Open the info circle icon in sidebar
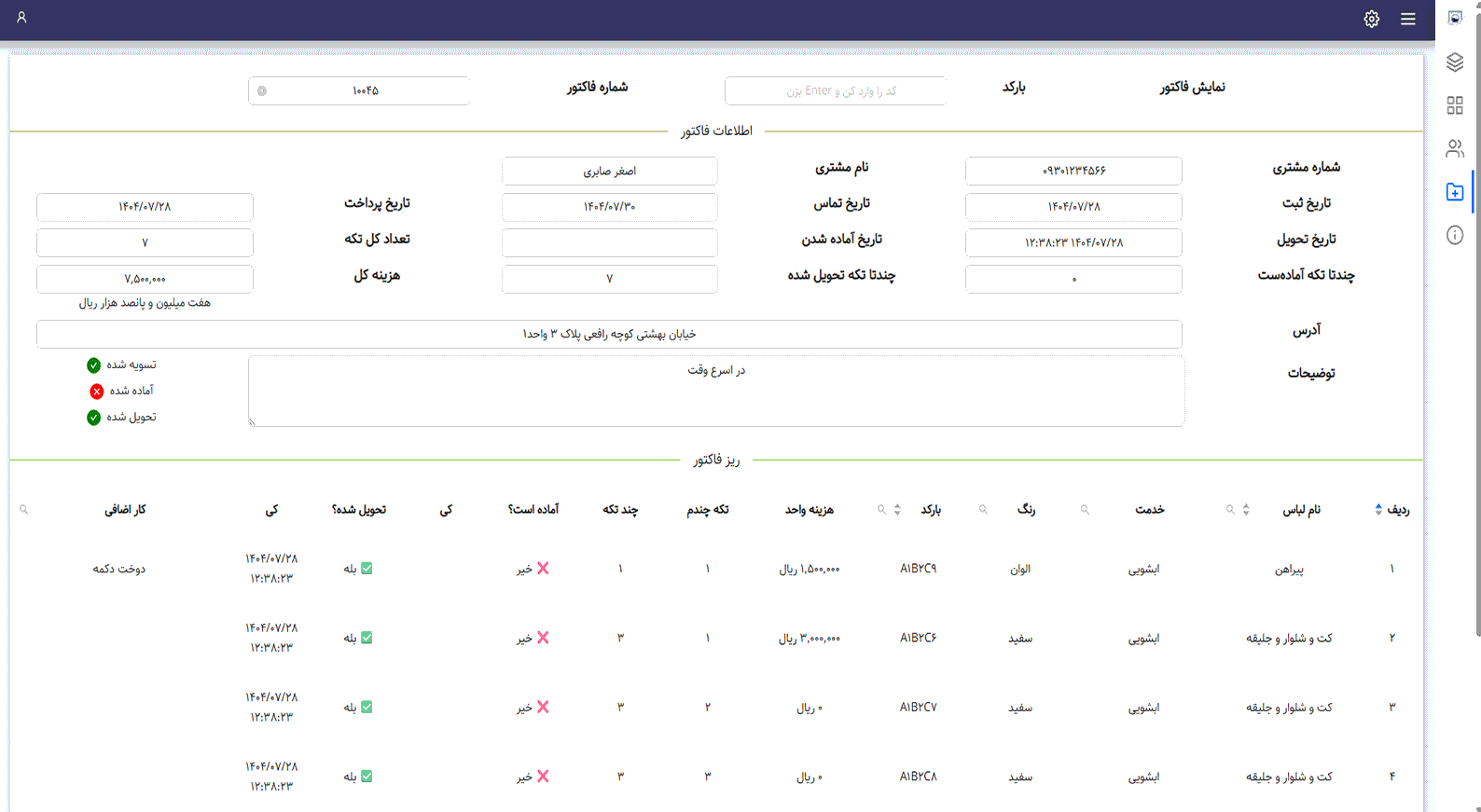The height and width of the screenshot is (812, 1481). point(1454,235)
